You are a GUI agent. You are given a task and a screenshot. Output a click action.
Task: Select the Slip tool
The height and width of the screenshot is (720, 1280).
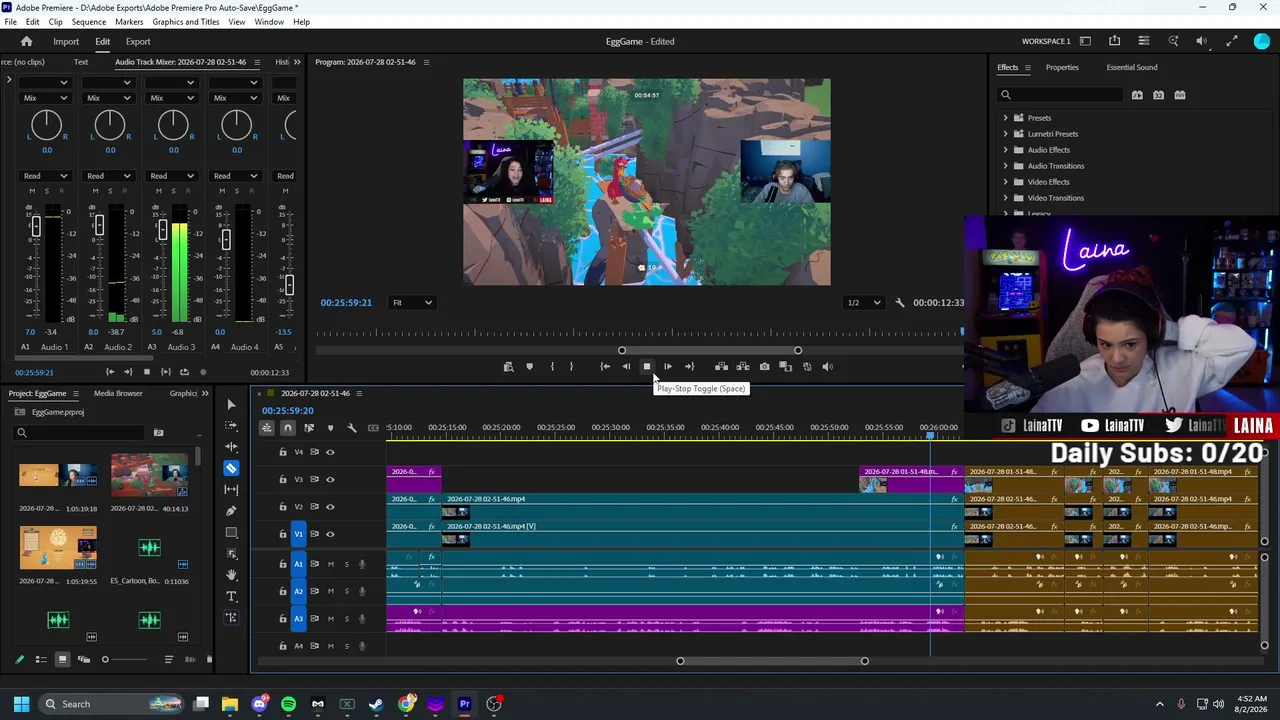pyautogui.click(x=231, y=489)
